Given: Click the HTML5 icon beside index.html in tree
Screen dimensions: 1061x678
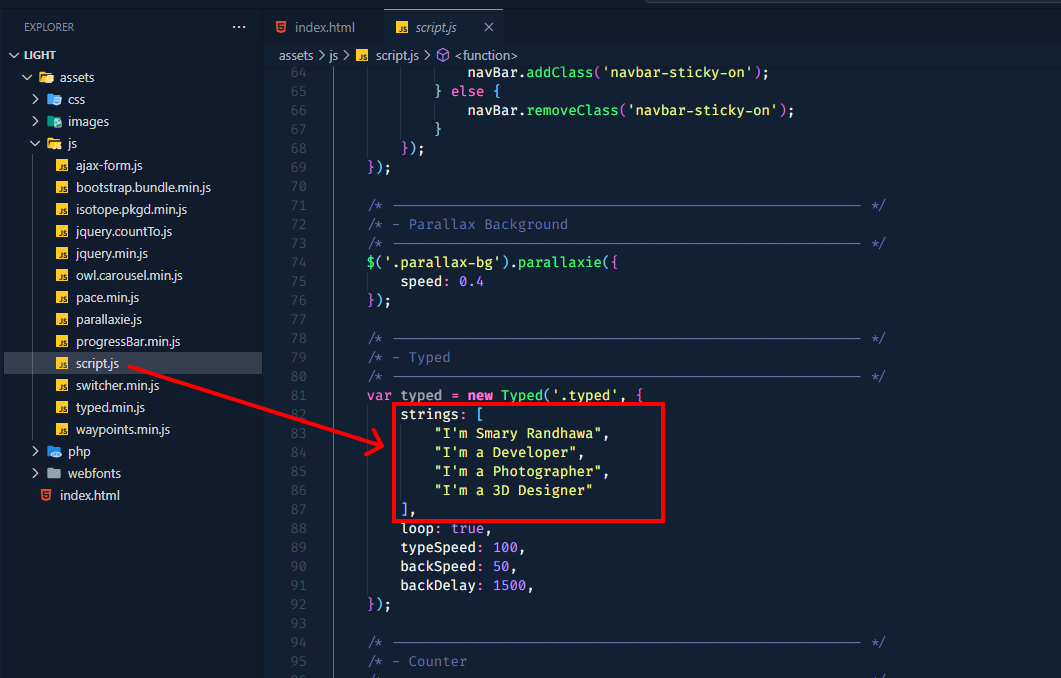Looking at the screenshot, I should point(46,495).
